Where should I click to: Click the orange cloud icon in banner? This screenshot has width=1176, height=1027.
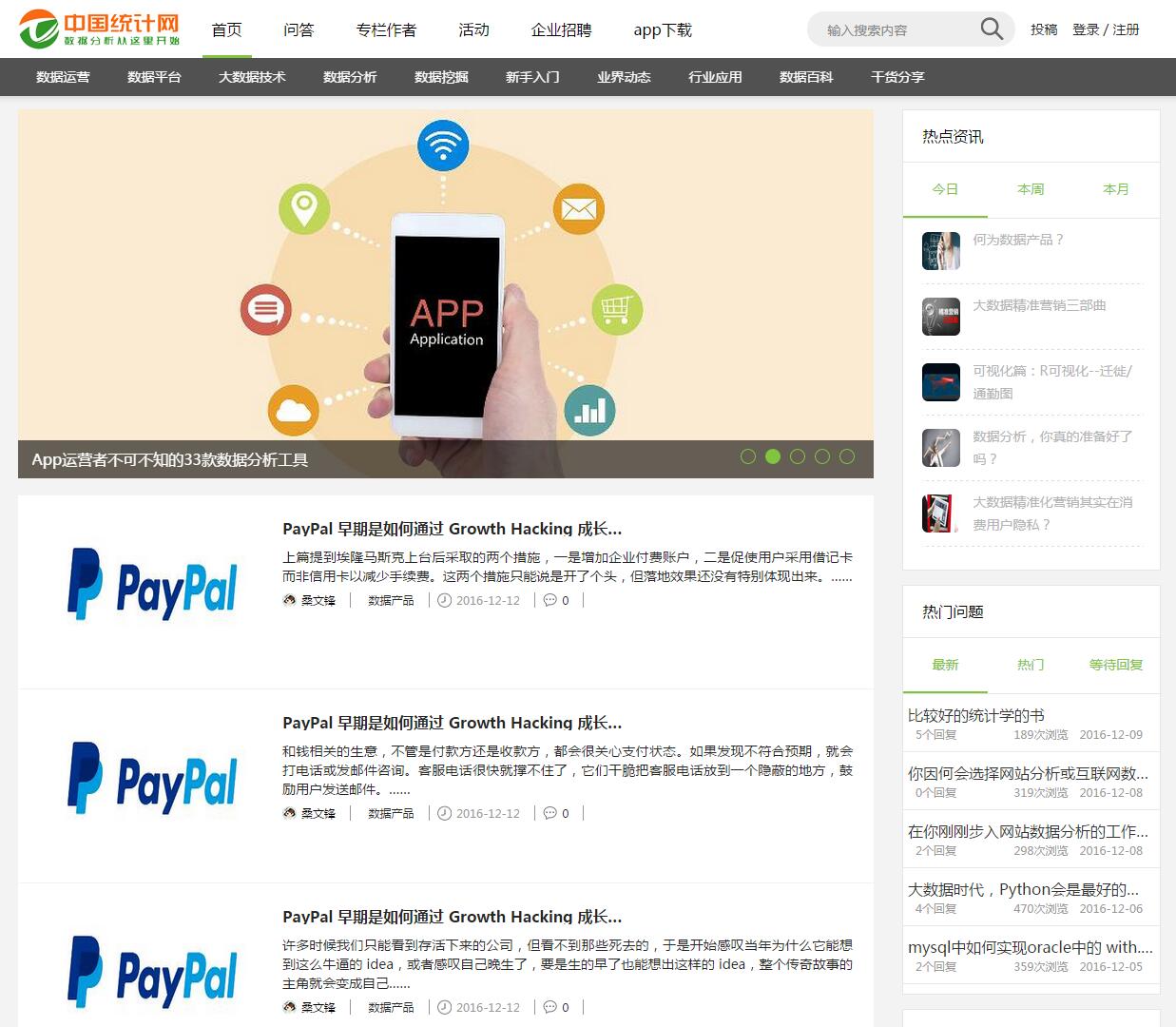pyautogui.click(x=294, y=411)
